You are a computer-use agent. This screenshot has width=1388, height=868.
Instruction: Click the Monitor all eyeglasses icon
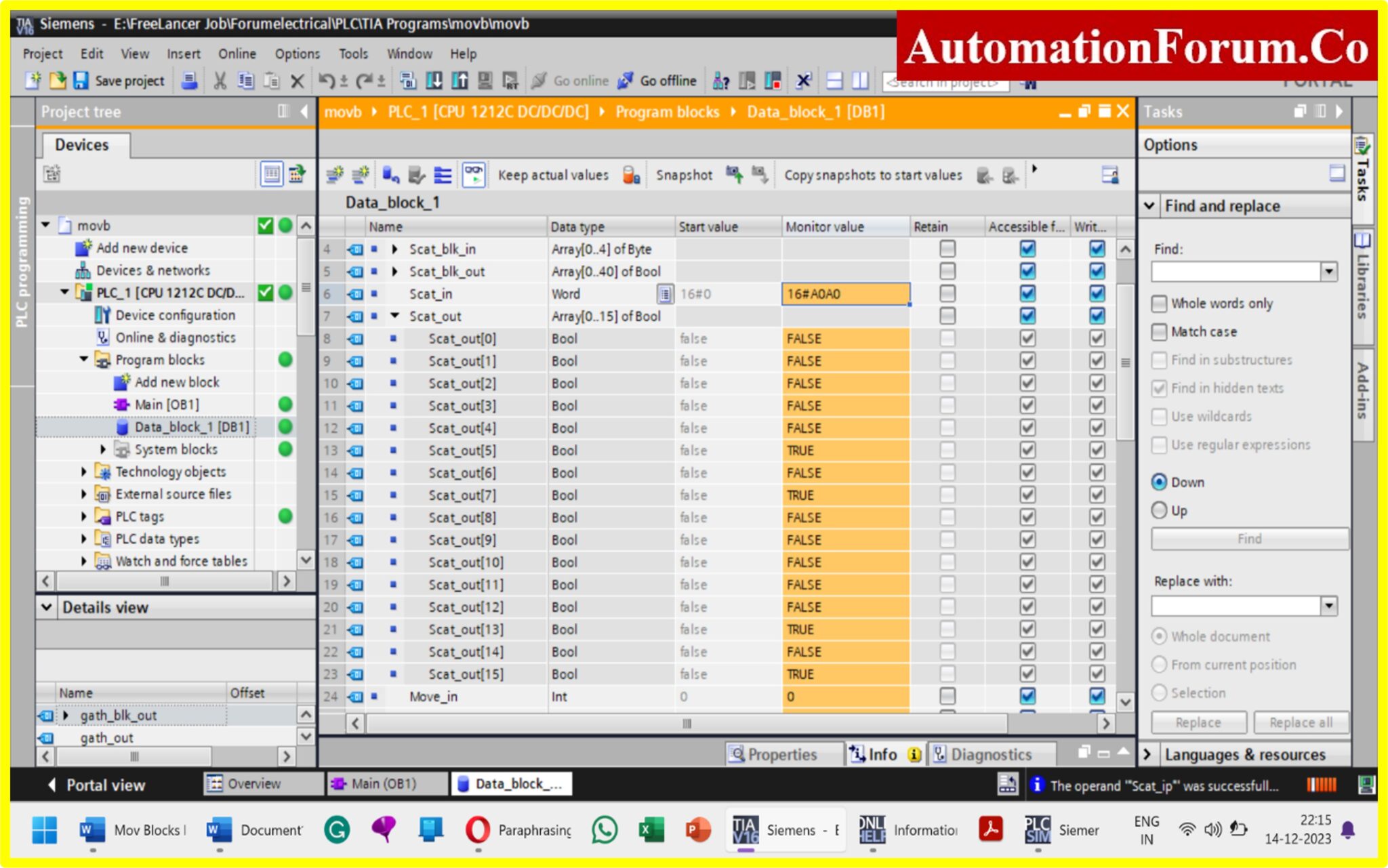coord(474,174)
